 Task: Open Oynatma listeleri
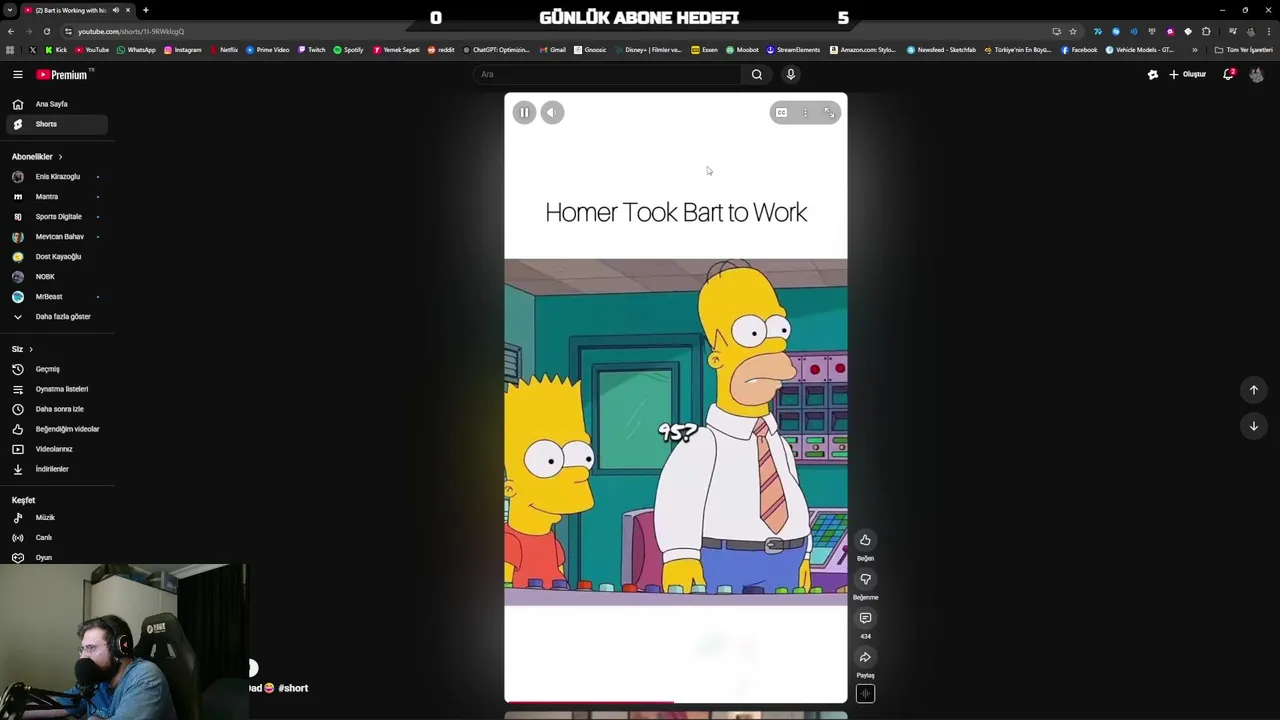point(55,389)
